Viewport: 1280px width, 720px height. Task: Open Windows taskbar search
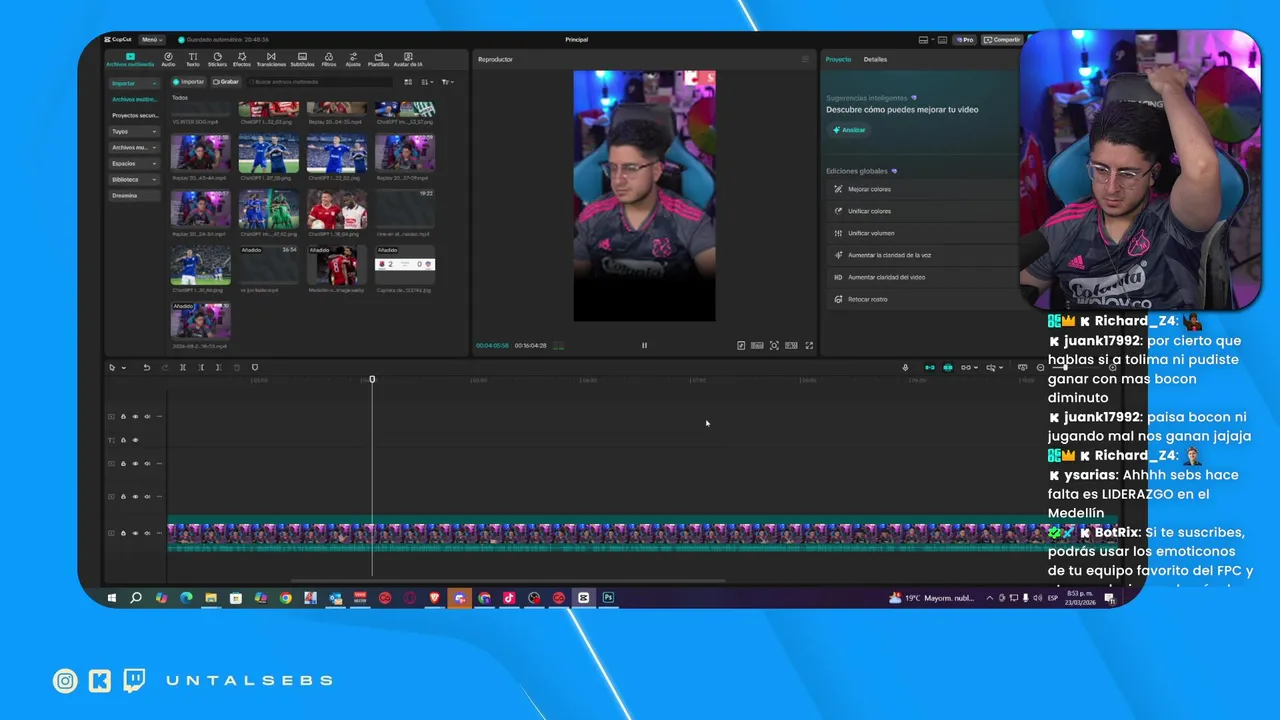coord(136,598)
